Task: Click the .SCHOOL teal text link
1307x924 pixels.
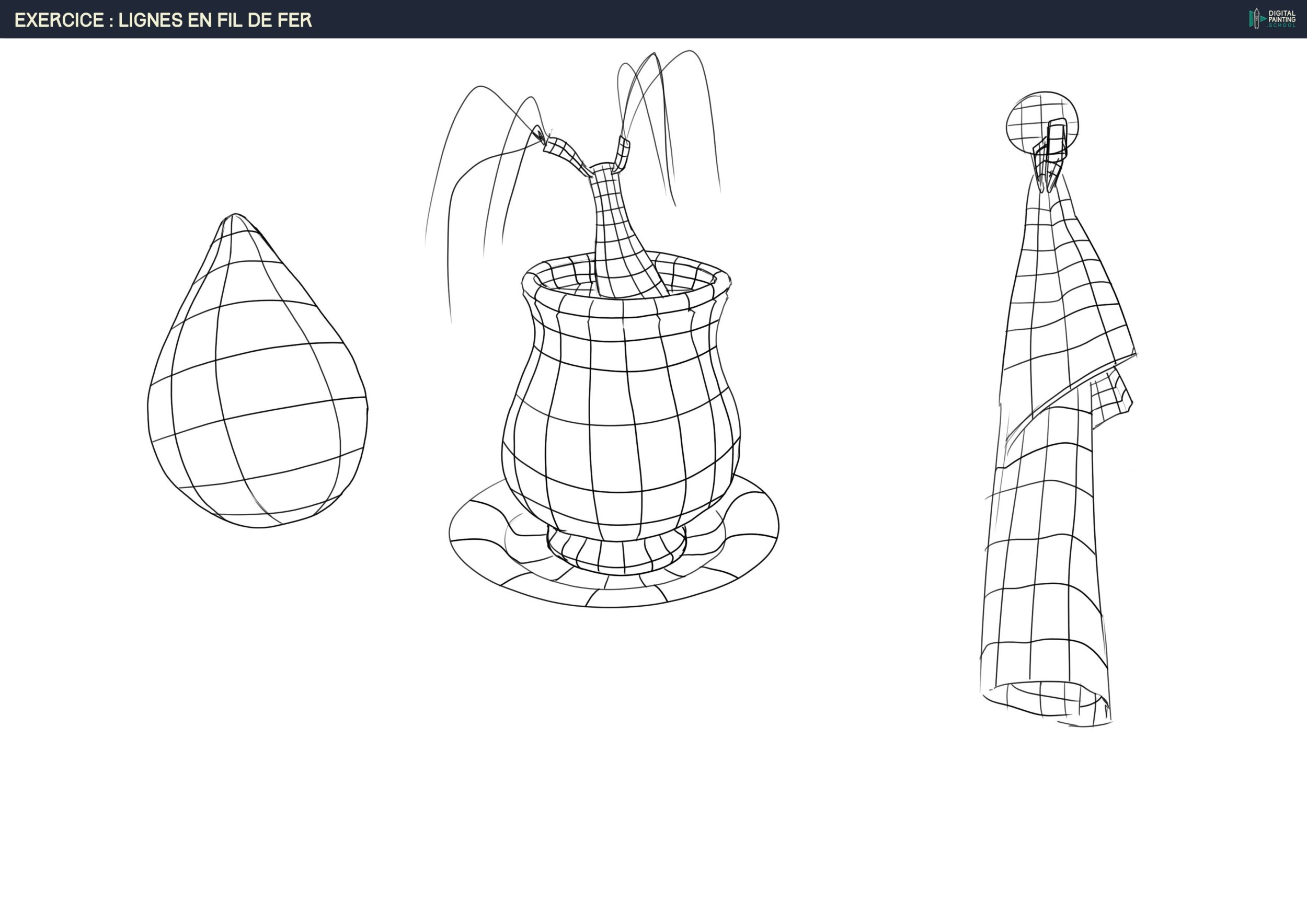Action: (1282, 26)
